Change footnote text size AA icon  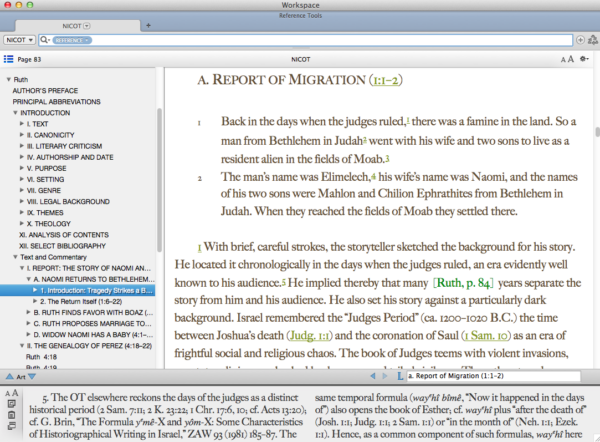tap(11, 393)
